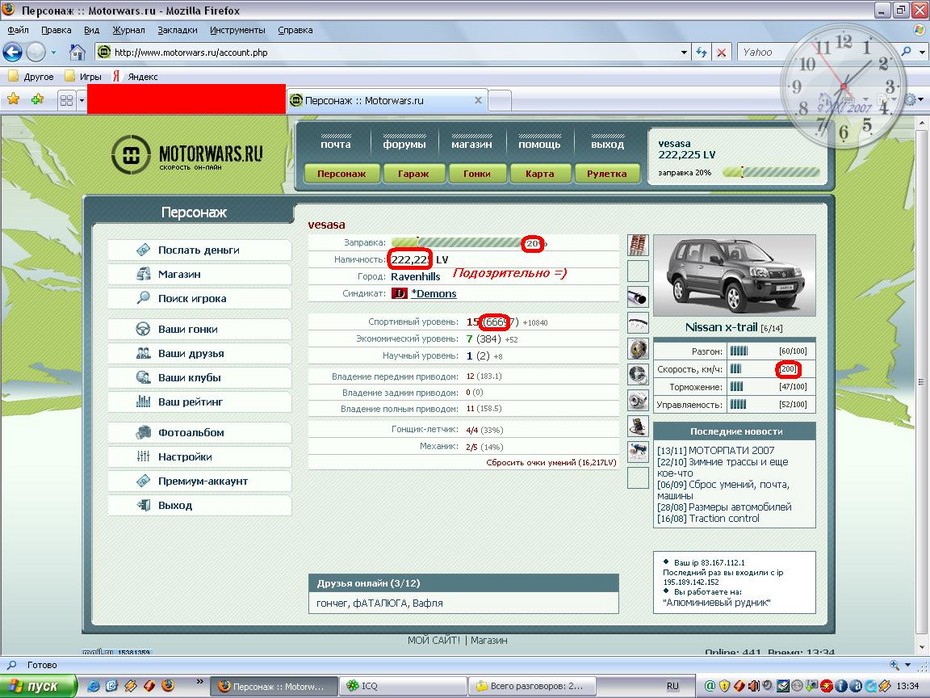The height and width of the screenshot is (698, 930).
Task: Click the Firefox home icon
Action: pyautogui.click(x=77, y=52)
